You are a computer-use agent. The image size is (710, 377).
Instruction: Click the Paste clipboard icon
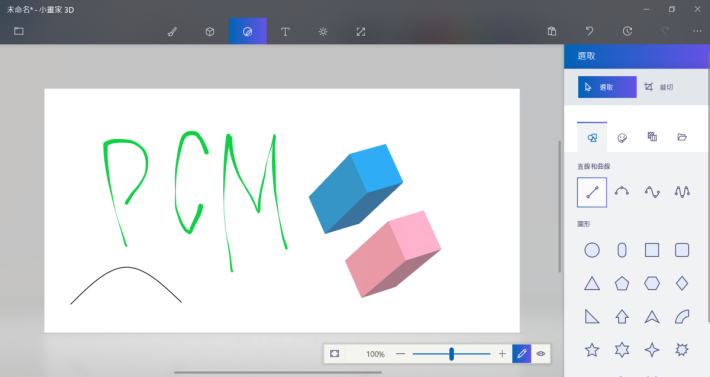pyautogui.click(x=552, y=31)
